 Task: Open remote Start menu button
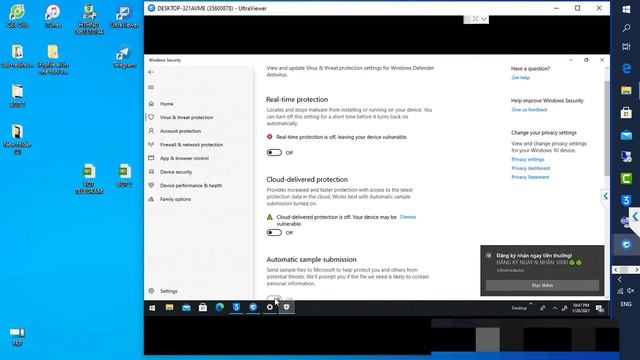click(152, 308)
